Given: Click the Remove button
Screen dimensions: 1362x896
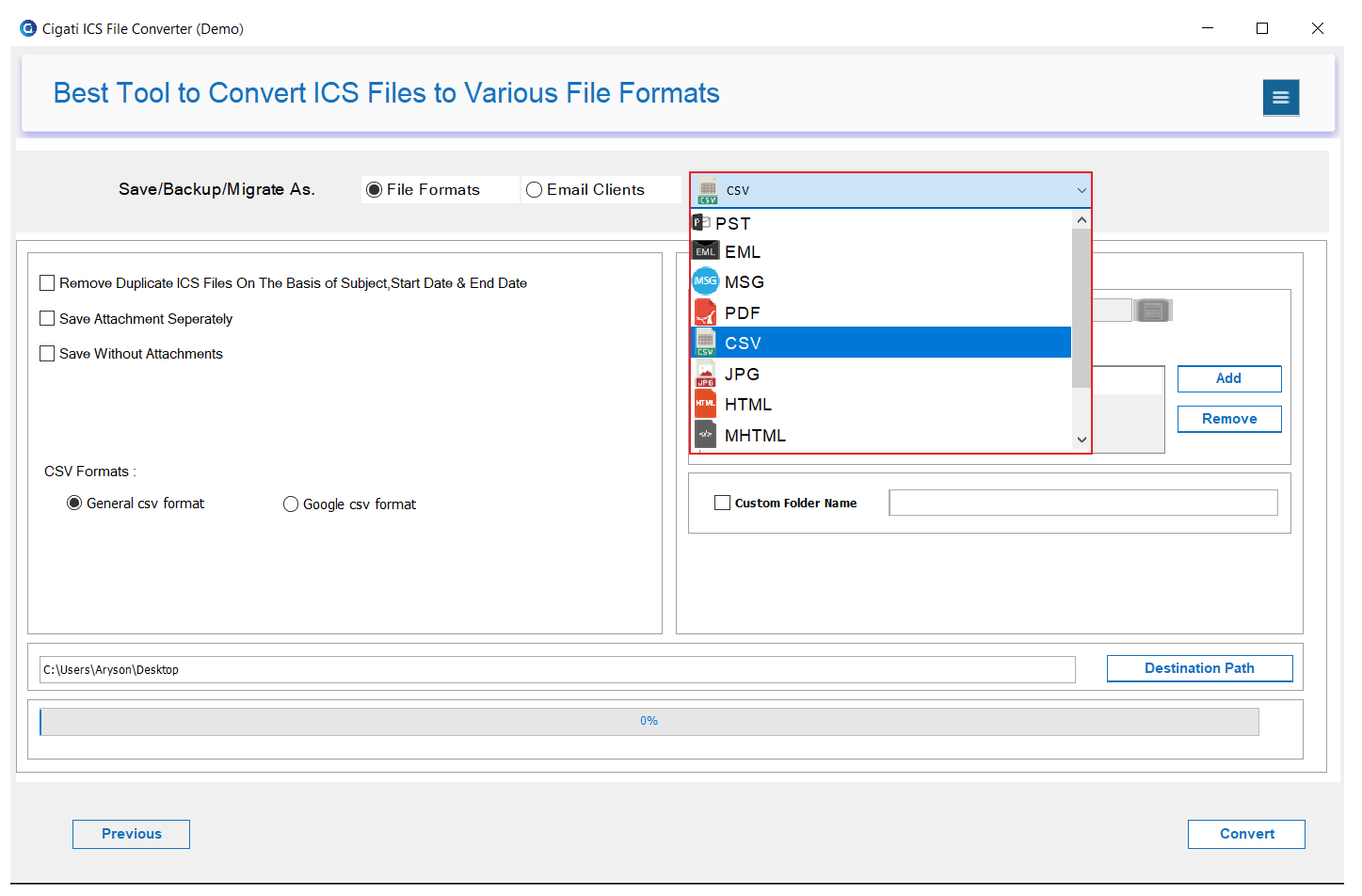Looking at the screenshot, I should (x=1229, y=419).
